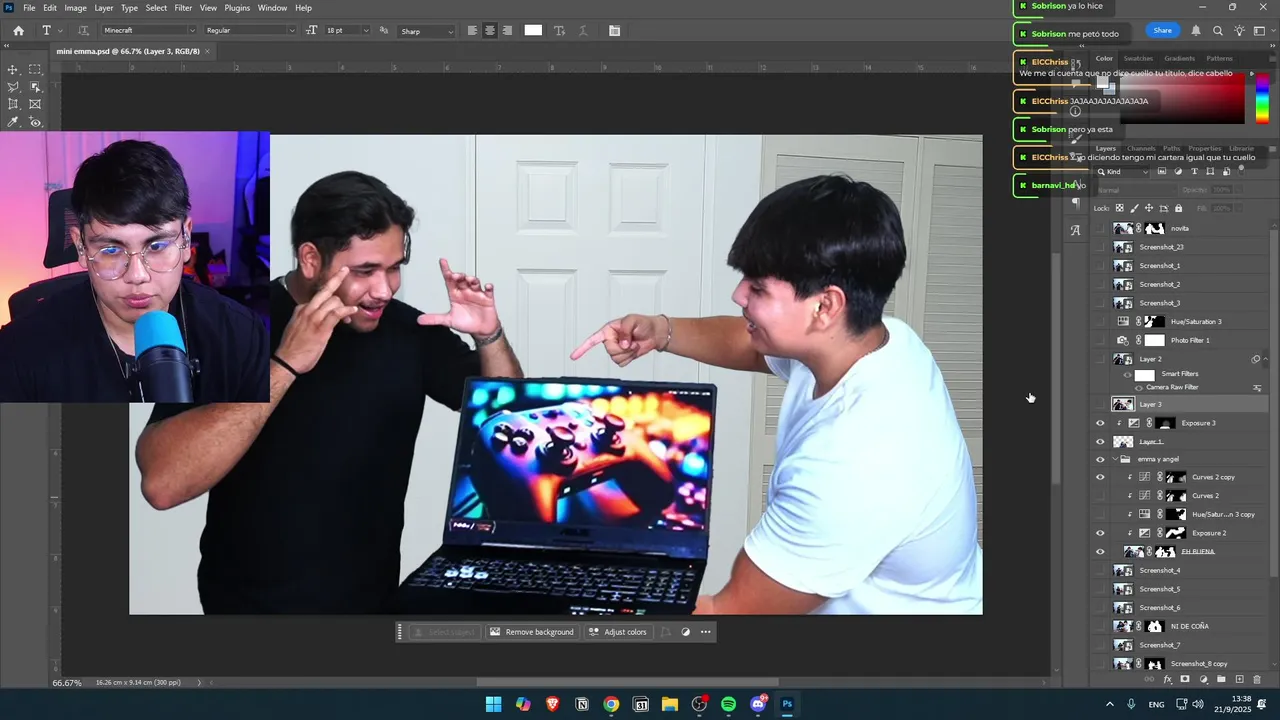Open Spotify from the taskbar
This screenshot has height=720, width=1280.
[x=728, y=704]
